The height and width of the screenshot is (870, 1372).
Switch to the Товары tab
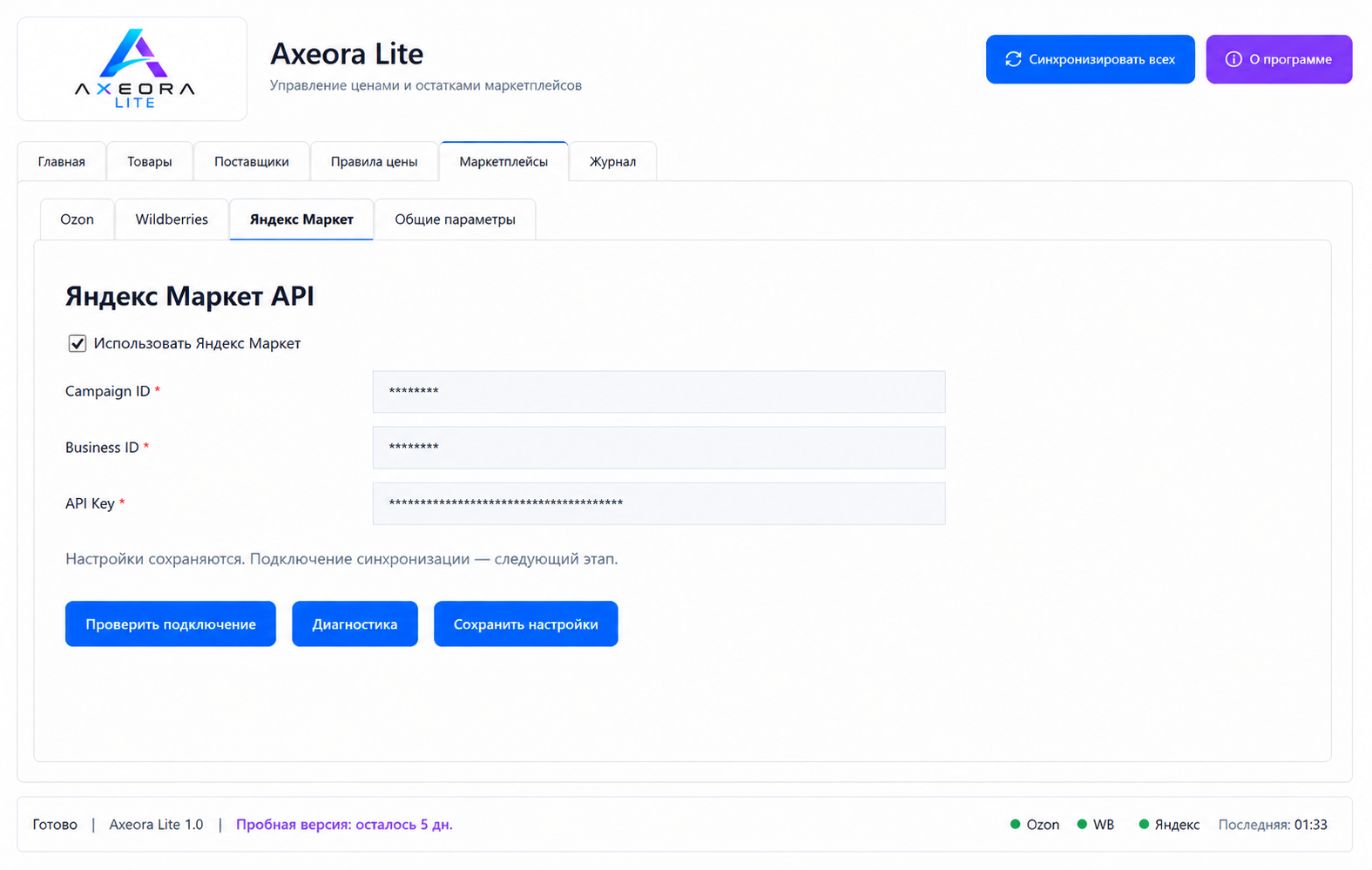coord(150,161)
